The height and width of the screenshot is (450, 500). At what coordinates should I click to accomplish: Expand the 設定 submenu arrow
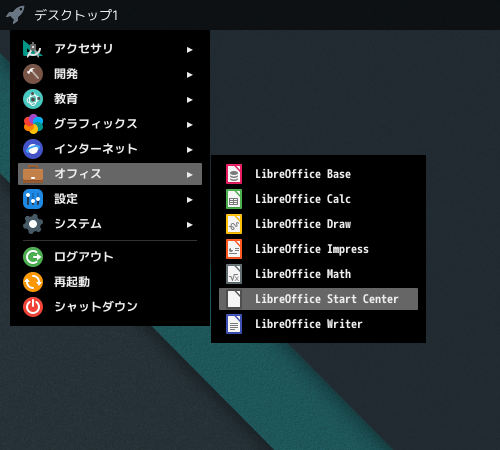190,200
